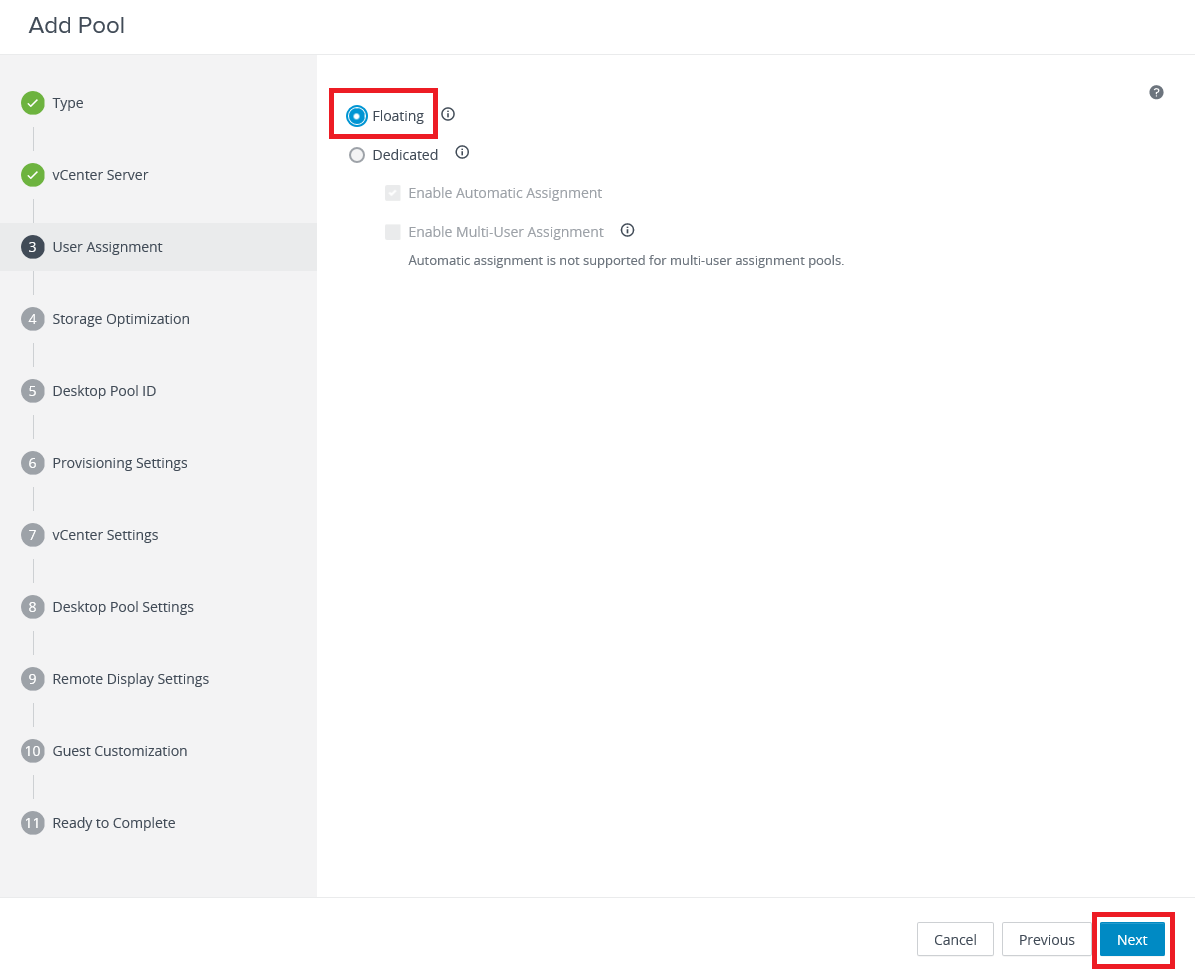Cancel the Add Pool wizard
The image size is (1195, 978).
pyautogui.click(x=955, y=940)
